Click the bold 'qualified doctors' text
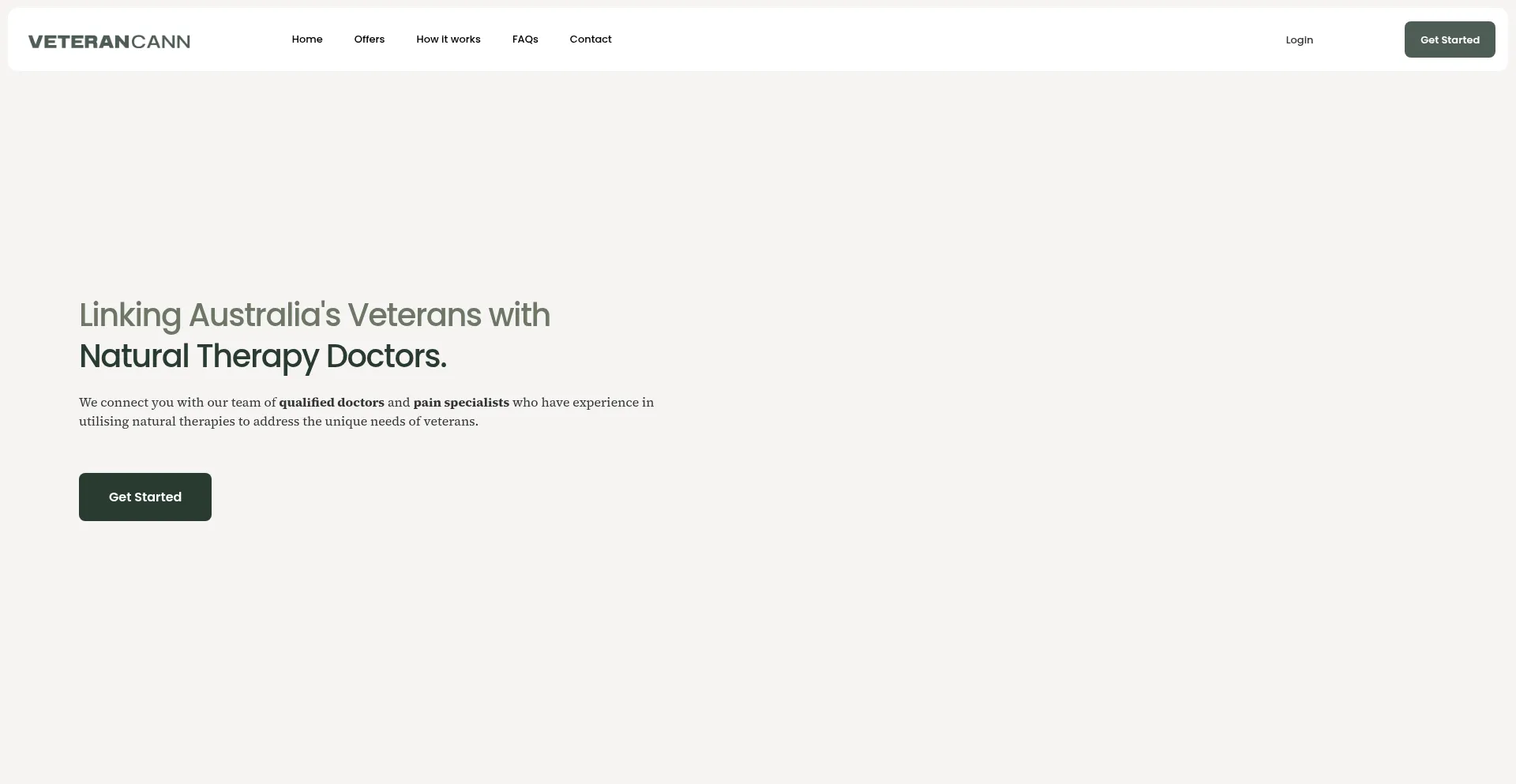 pos(332,403)
